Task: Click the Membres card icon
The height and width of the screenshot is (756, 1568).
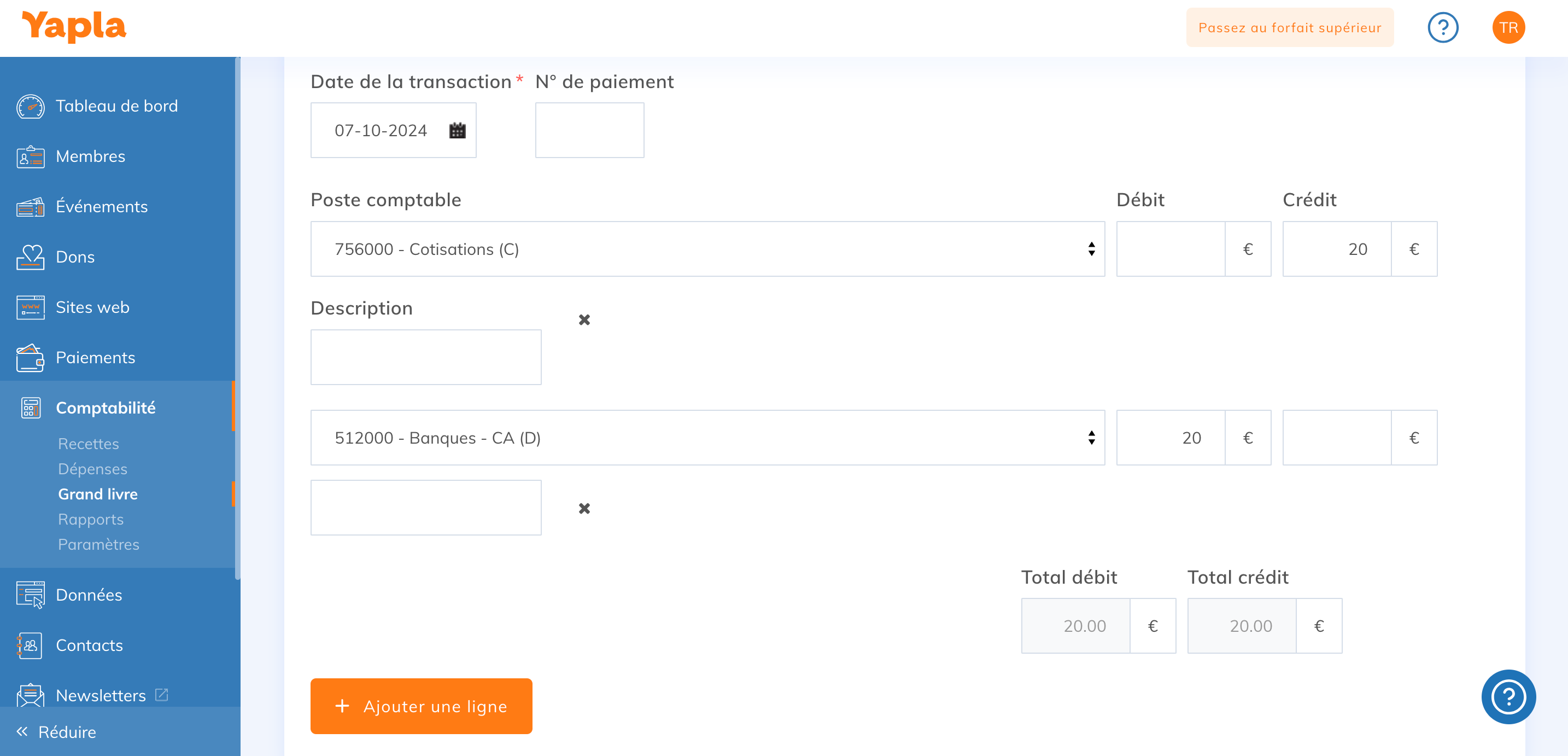Action: [x=31, y=156]
